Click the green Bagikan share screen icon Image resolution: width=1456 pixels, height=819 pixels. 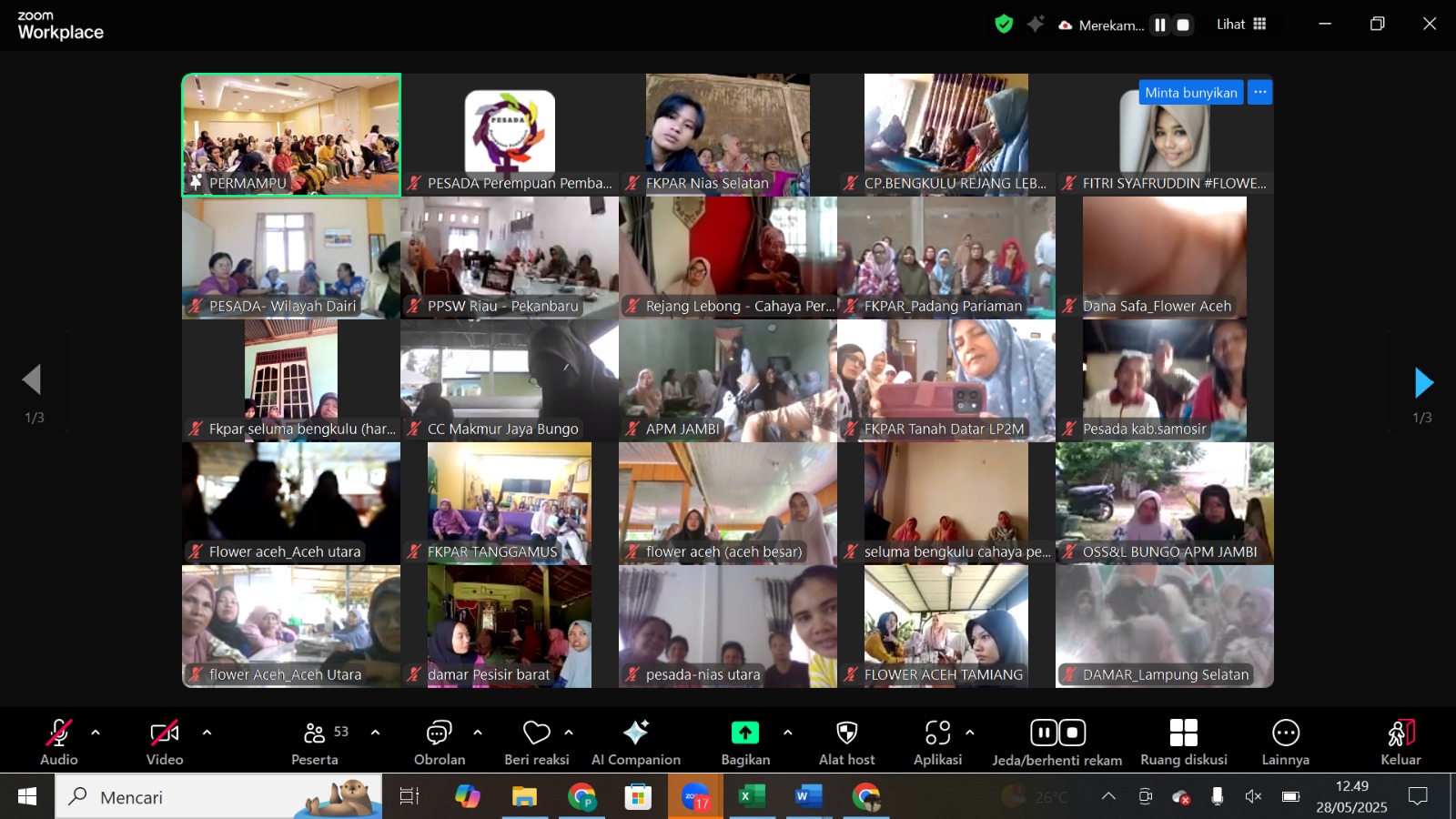click(x=745, y=733)
